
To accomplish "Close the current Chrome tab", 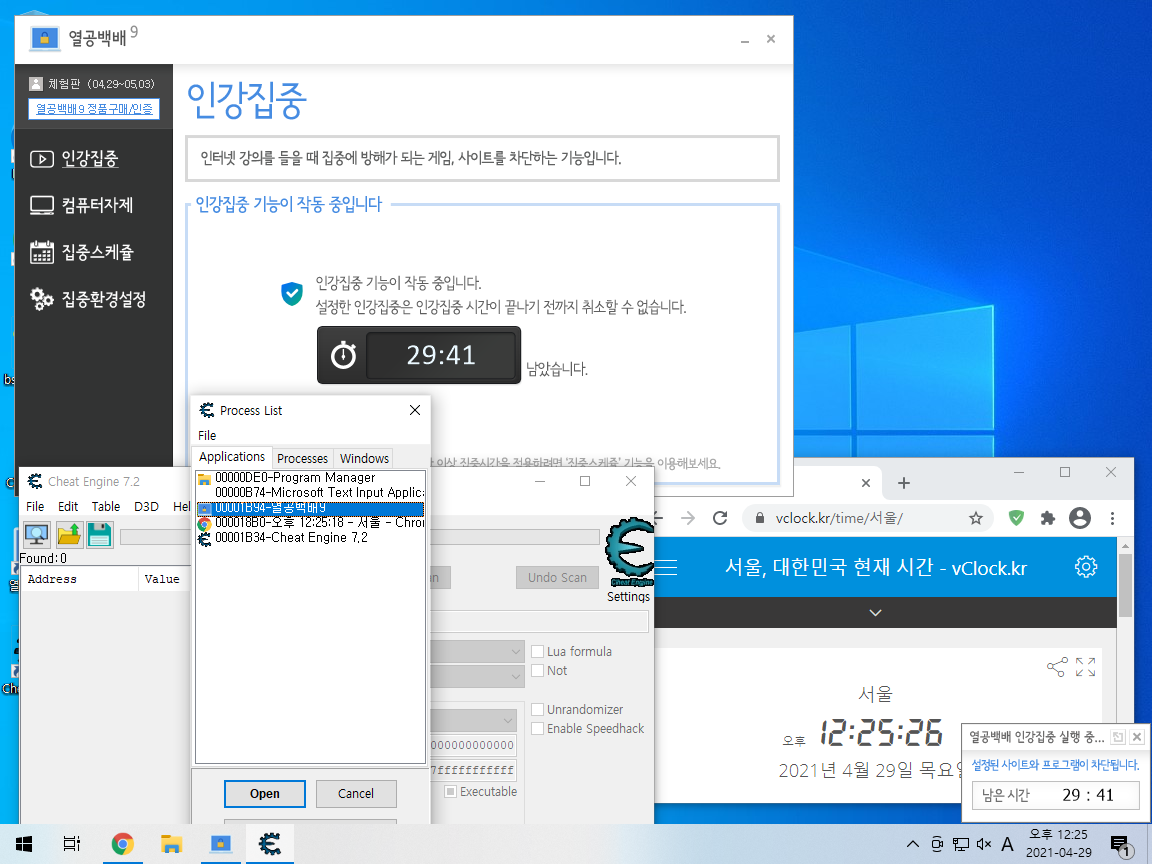I will (x=865, y=483).
